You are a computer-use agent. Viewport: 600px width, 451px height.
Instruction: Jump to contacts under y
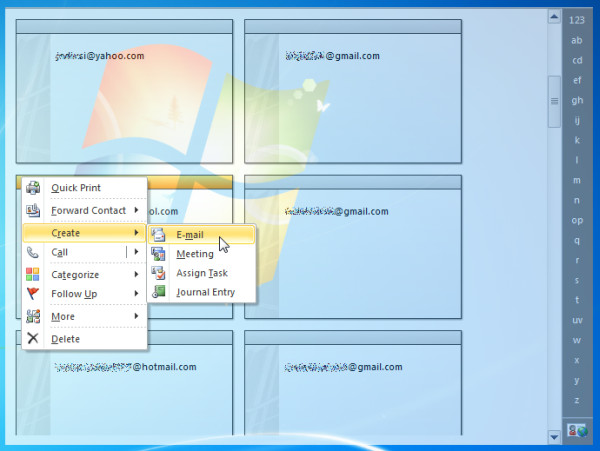click(577, 380)
